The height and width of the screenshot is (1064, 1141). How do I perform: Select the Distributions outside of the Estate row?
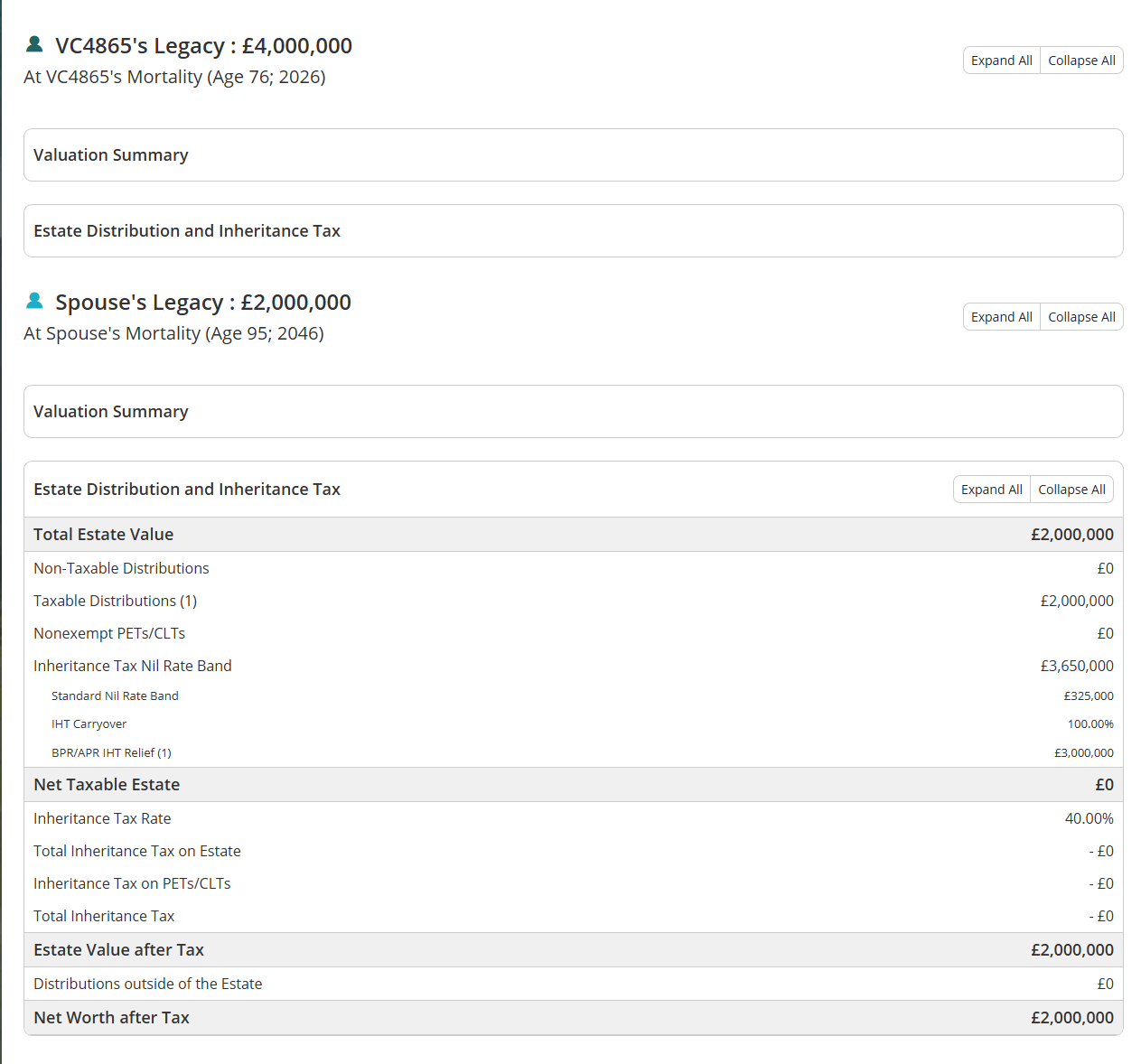148,985
